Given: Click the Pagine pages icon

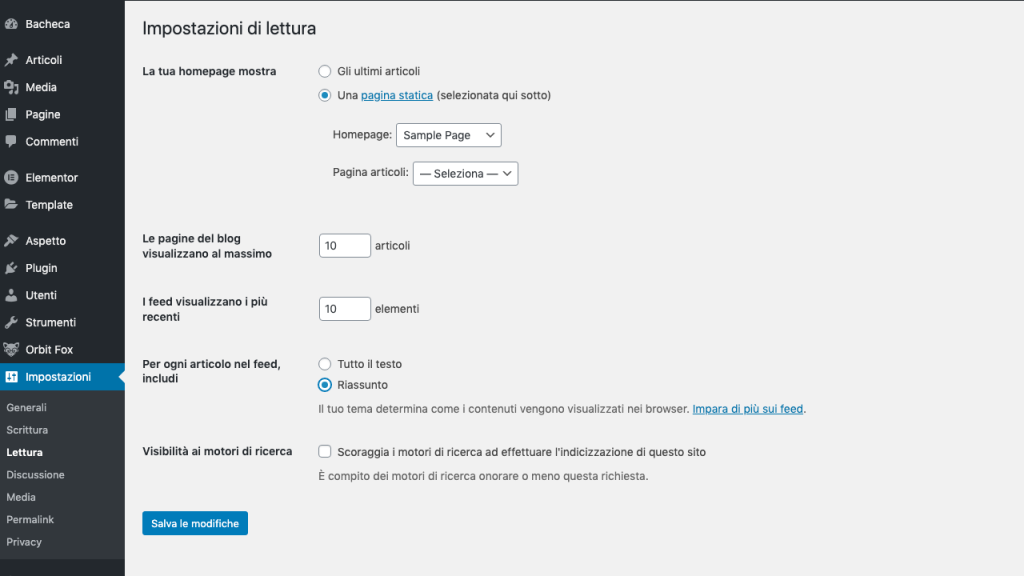Looking at the screenshot, I should point(11,114).
